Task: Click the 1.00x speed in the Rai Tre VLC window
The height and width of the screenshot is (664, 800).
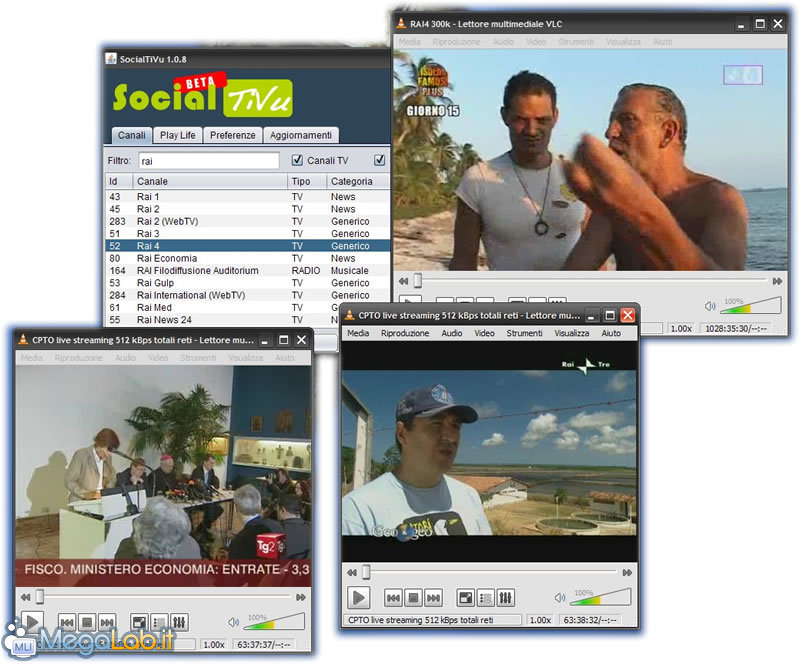Action: pos(540,620)
